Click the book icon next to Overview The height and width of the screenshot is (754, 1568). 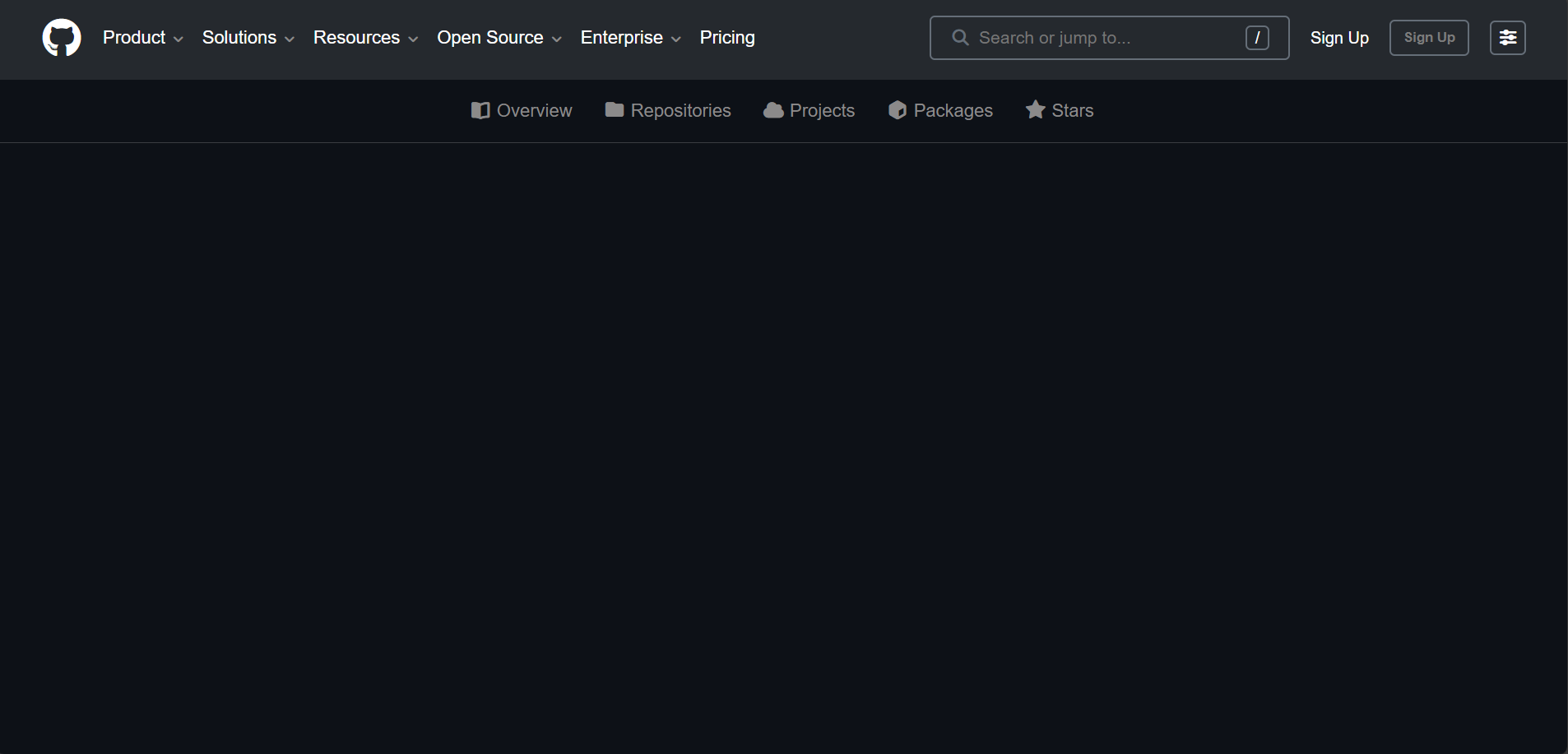coord(480,109)
